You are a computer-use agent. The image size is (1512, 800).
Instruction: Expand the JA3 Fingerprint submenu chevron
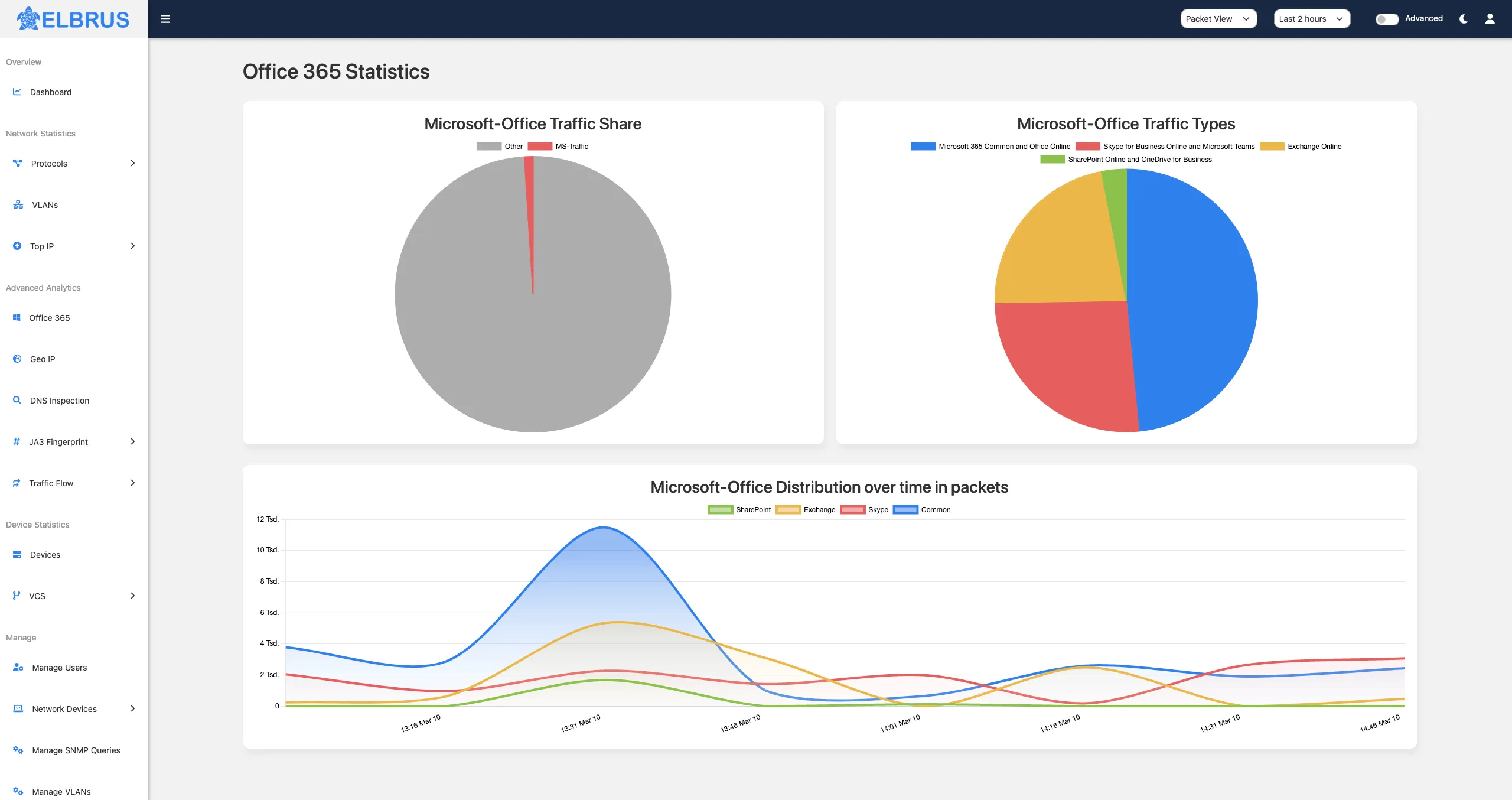point(133,441)
